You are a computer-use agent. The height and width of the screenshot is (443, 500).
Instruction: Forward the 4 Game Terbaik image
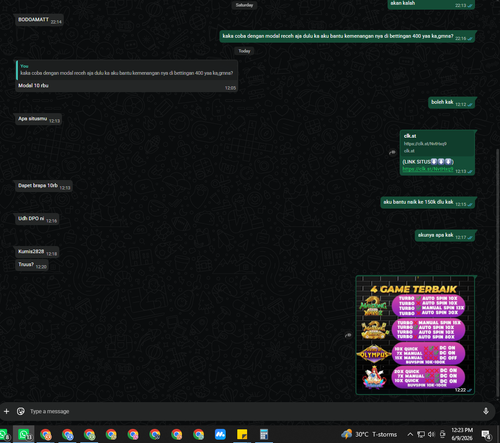[x=348, y=335]
